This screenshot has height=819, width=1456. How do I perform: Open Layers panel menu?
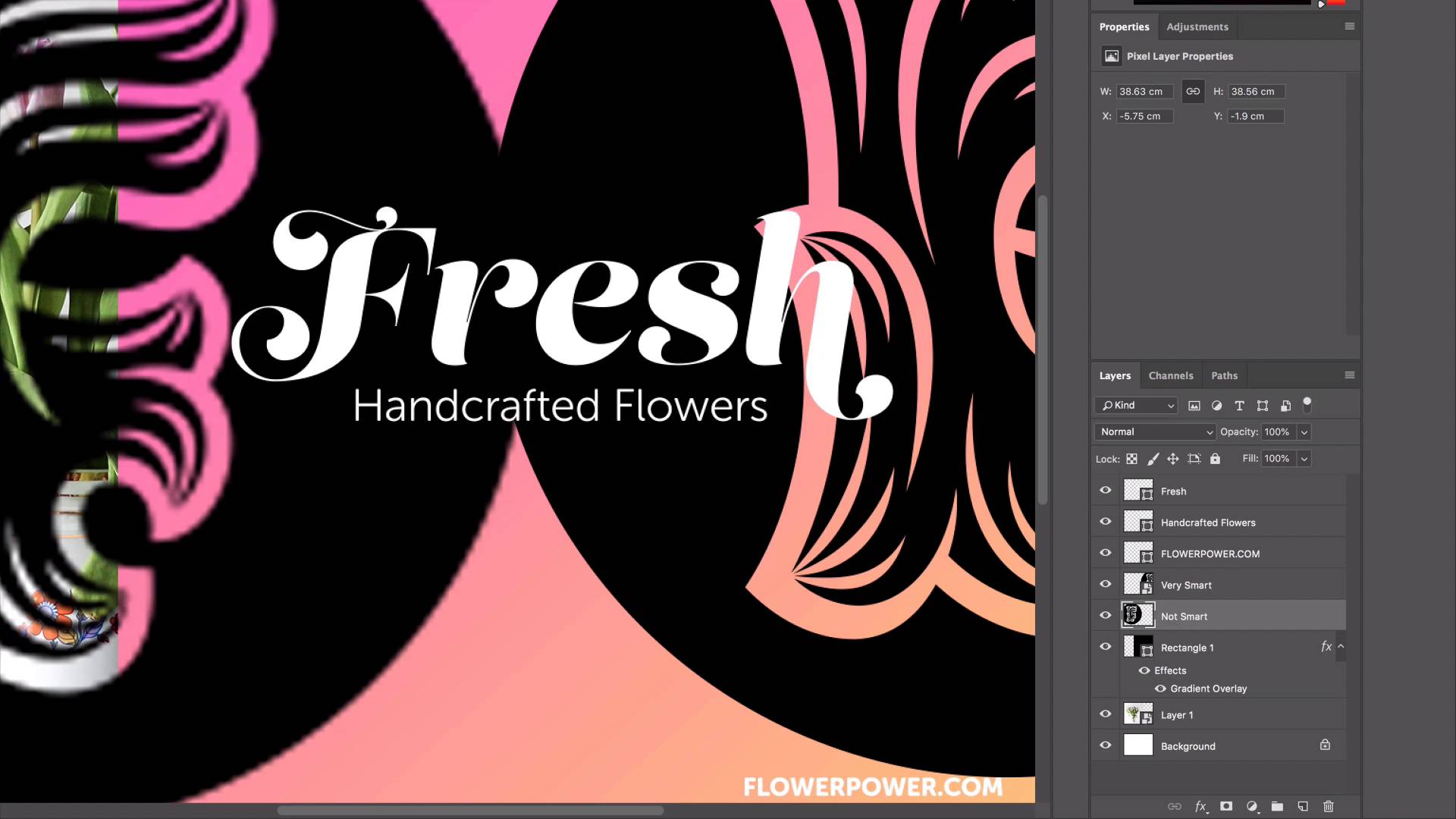(x=1350, y=375)
